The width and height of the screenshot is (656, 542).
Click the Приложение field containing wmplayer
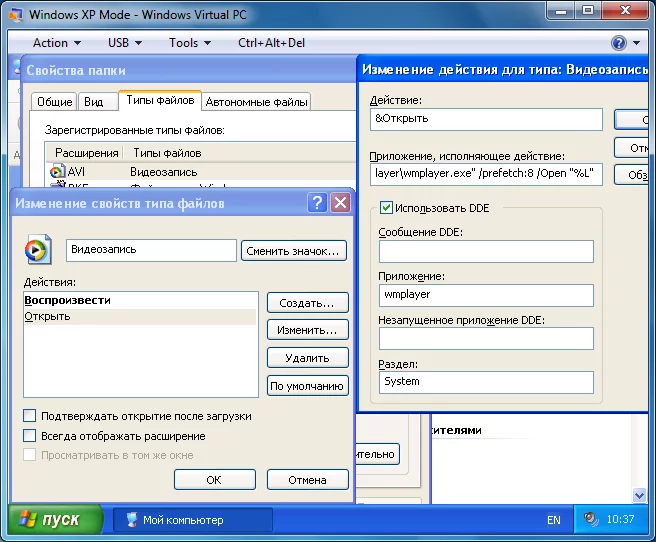[x=486, y=295]
